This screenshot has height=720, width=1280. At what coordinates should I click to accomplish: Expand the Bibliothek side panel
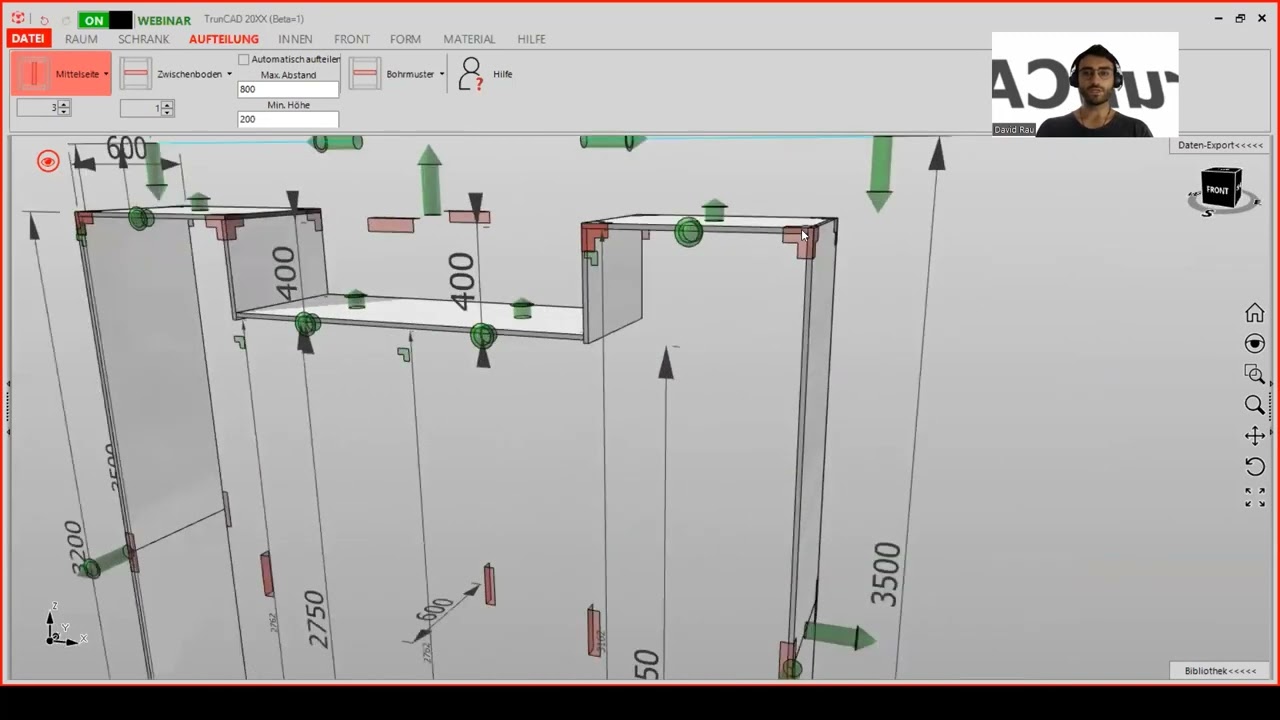[x=1220, y=671]
